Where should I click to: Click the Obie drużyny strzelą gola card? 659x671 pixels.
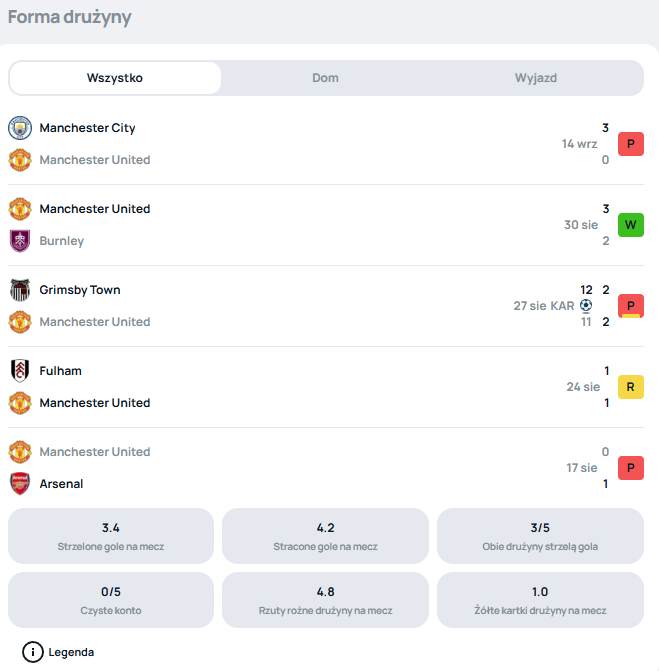(x=540, y=536)
